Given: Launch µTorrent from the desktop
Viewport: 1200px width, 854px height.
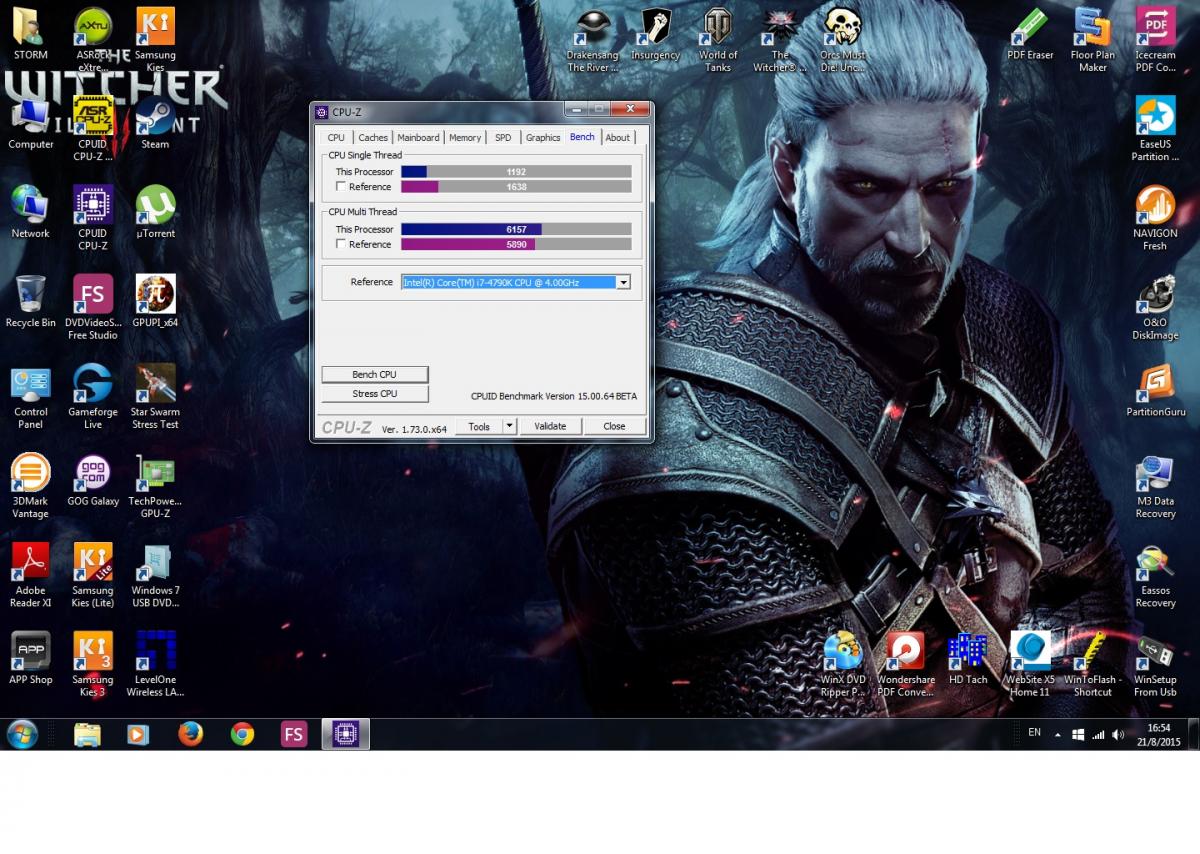Looking at the screenshot, I should click(155, 211).
